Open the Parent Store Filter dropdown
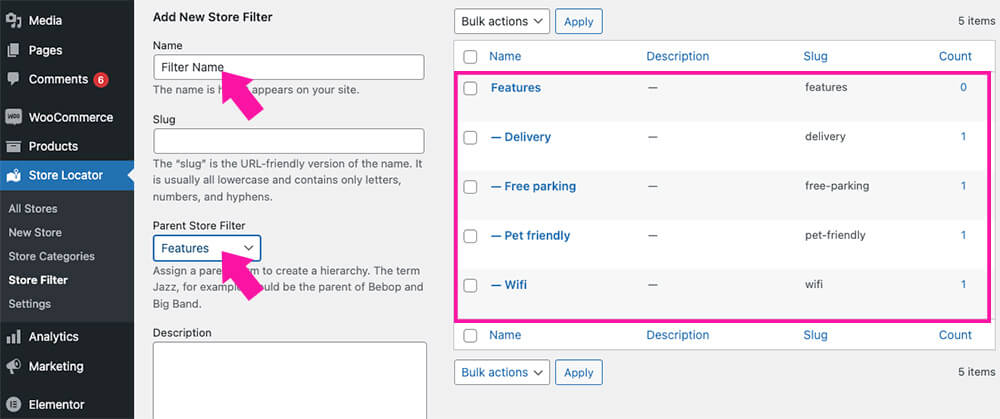This screenshot has height=419, width=1000. coord(207,248)
